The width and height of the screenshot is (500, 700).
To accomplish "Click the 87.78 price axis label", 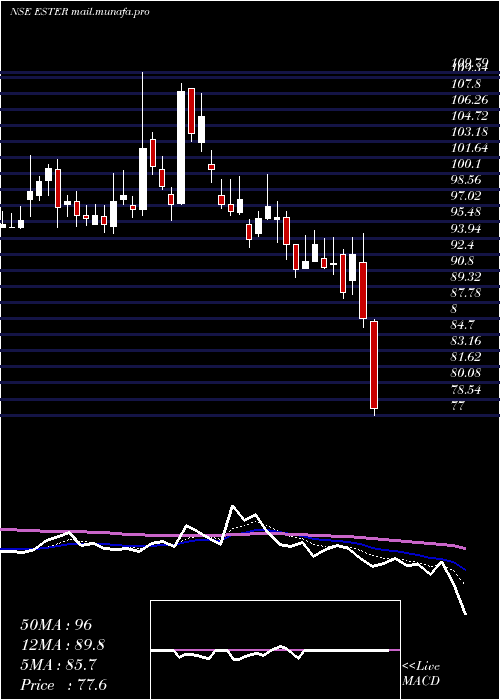I will tap(466, 293).
